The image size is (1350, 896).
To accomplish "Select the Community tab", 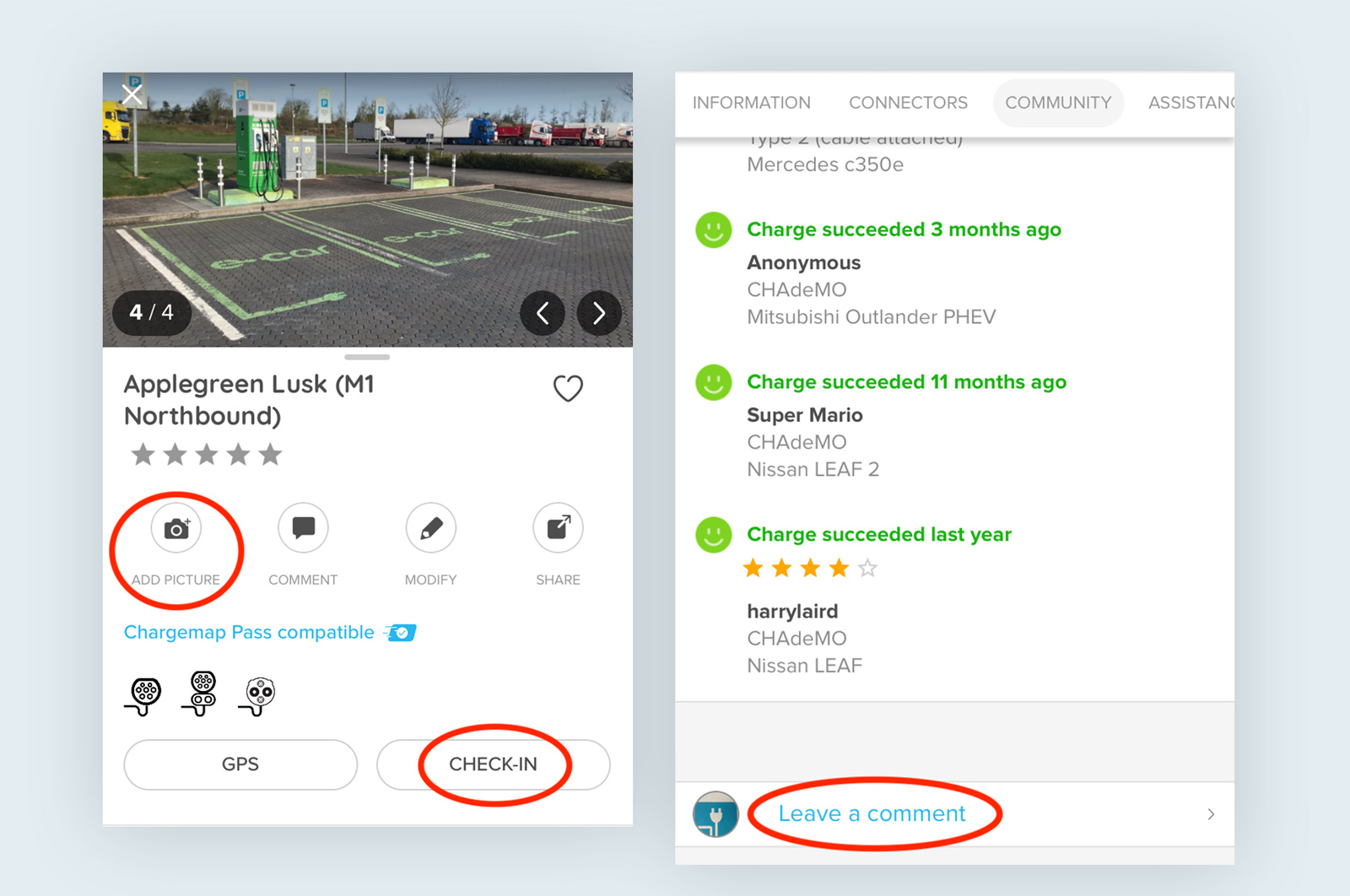I will (1058, 103).
